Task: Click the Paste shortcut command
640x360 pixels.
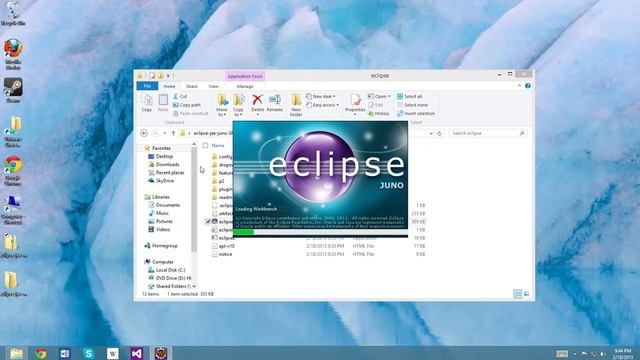Action: [x=190, y=113]
